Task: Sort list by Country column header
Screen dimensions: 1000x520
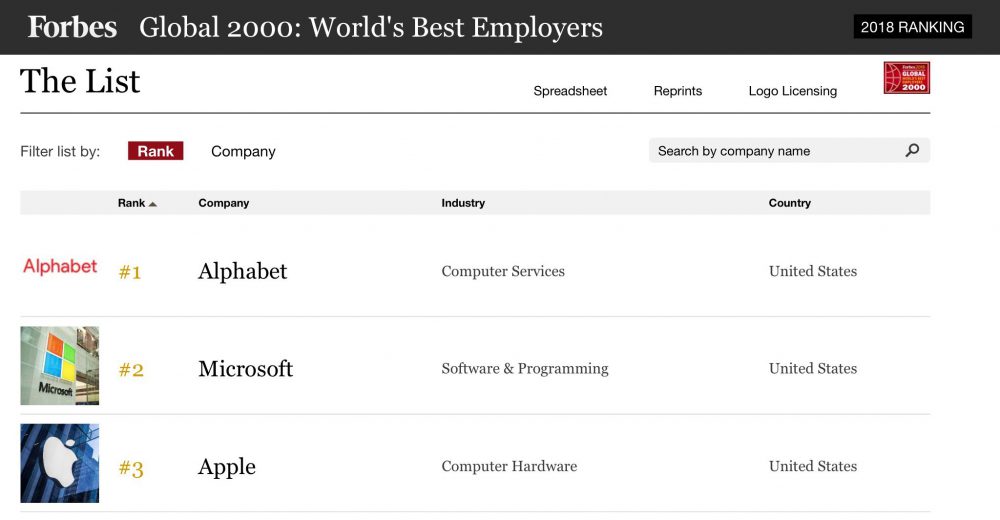Action: click(789, 203)
